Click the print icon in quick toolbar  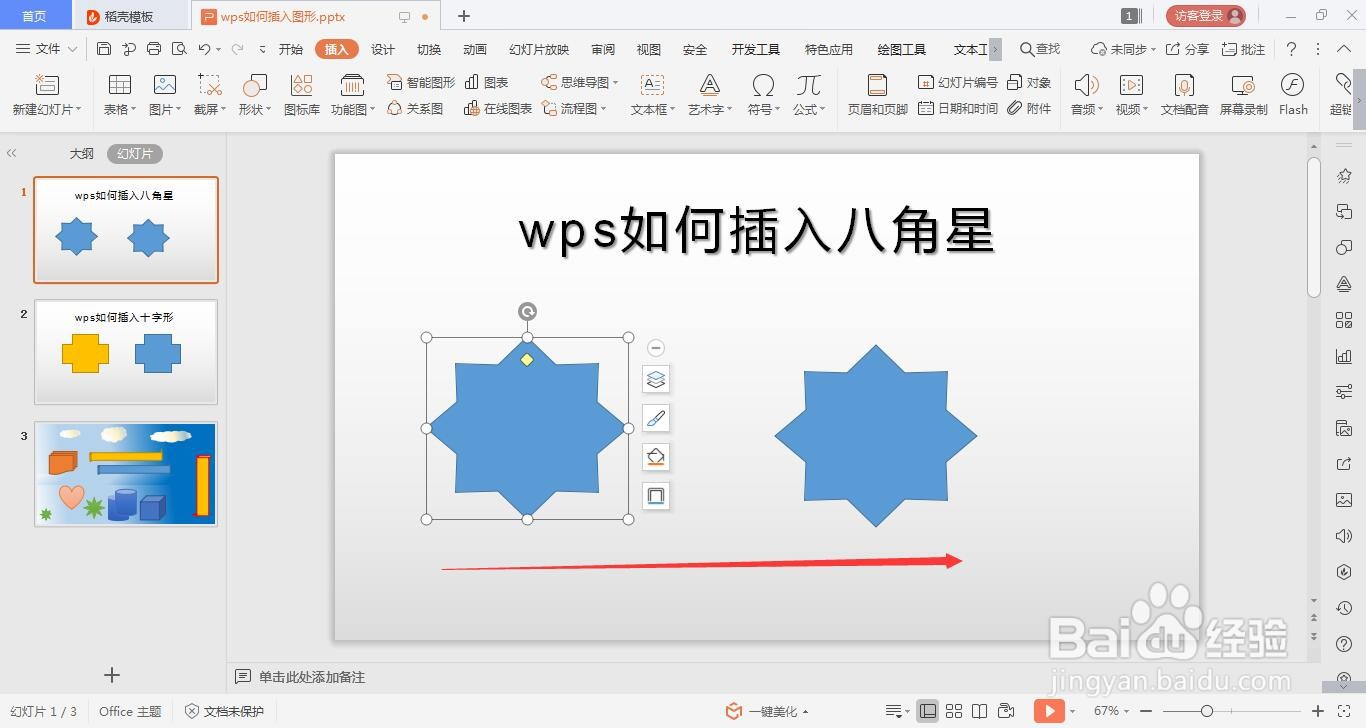[x=154, y=49]
